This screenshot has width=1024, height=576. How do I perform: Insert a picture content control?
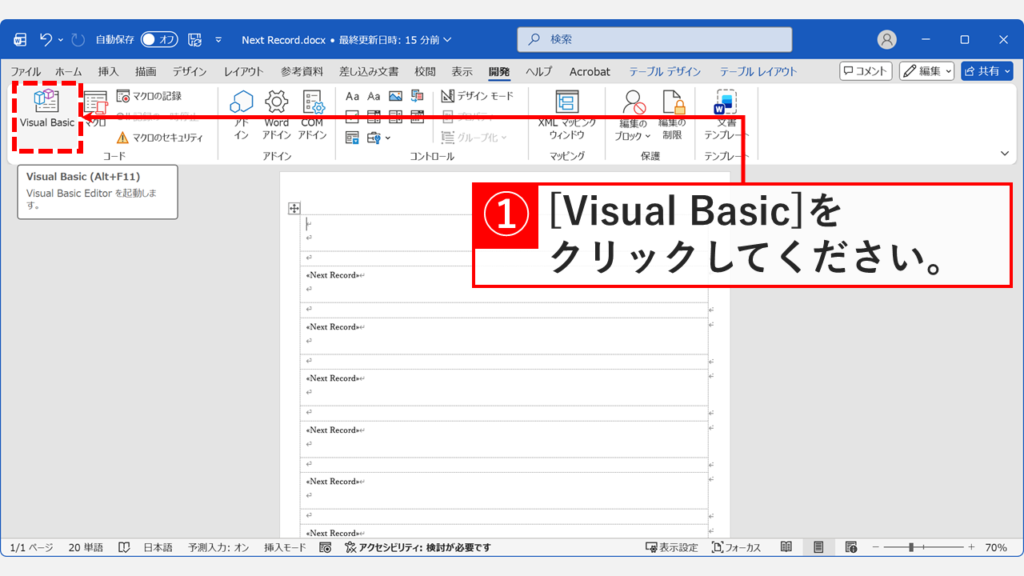tap(397, 96)
